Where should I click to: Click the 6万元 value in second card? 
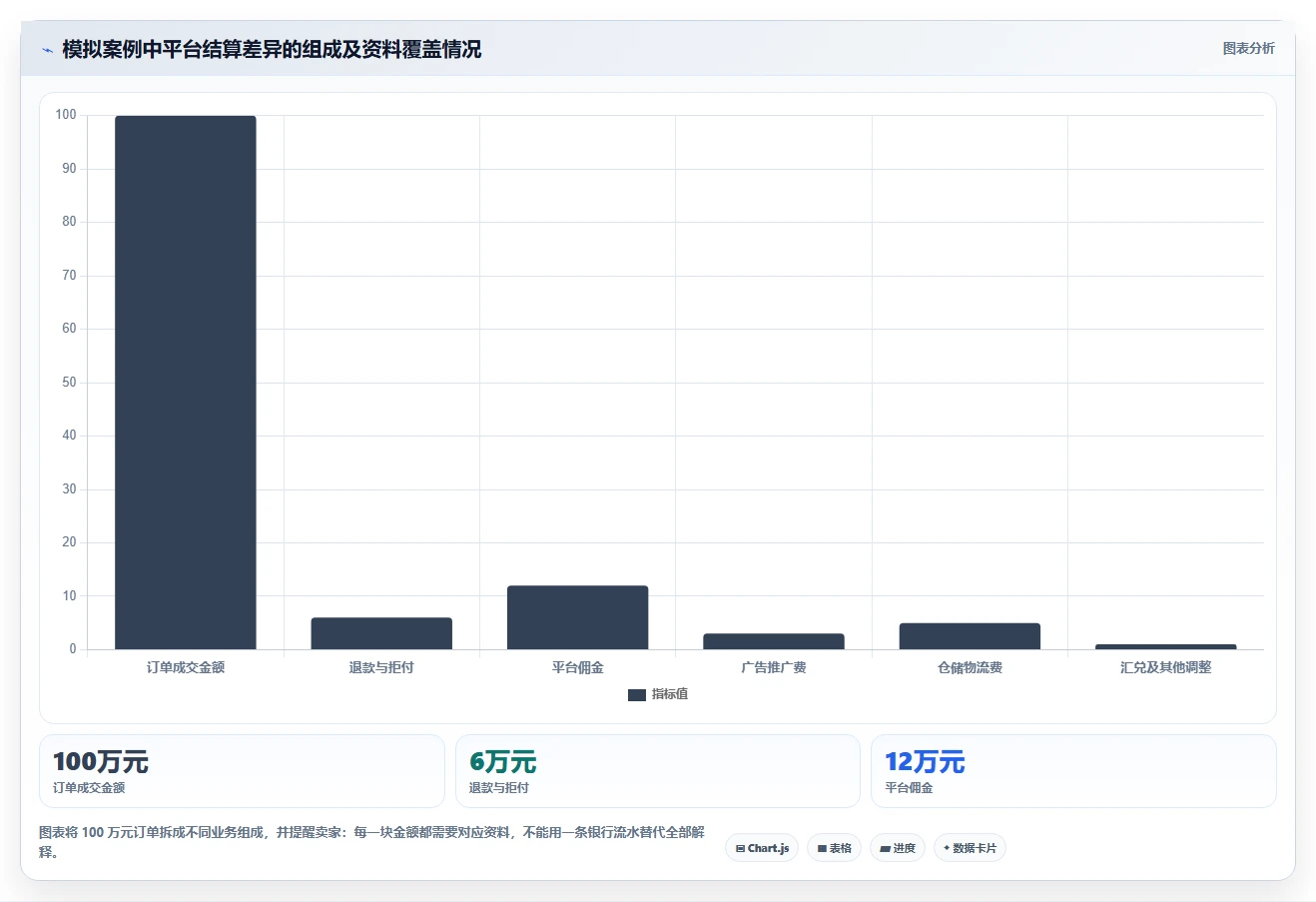502,762
